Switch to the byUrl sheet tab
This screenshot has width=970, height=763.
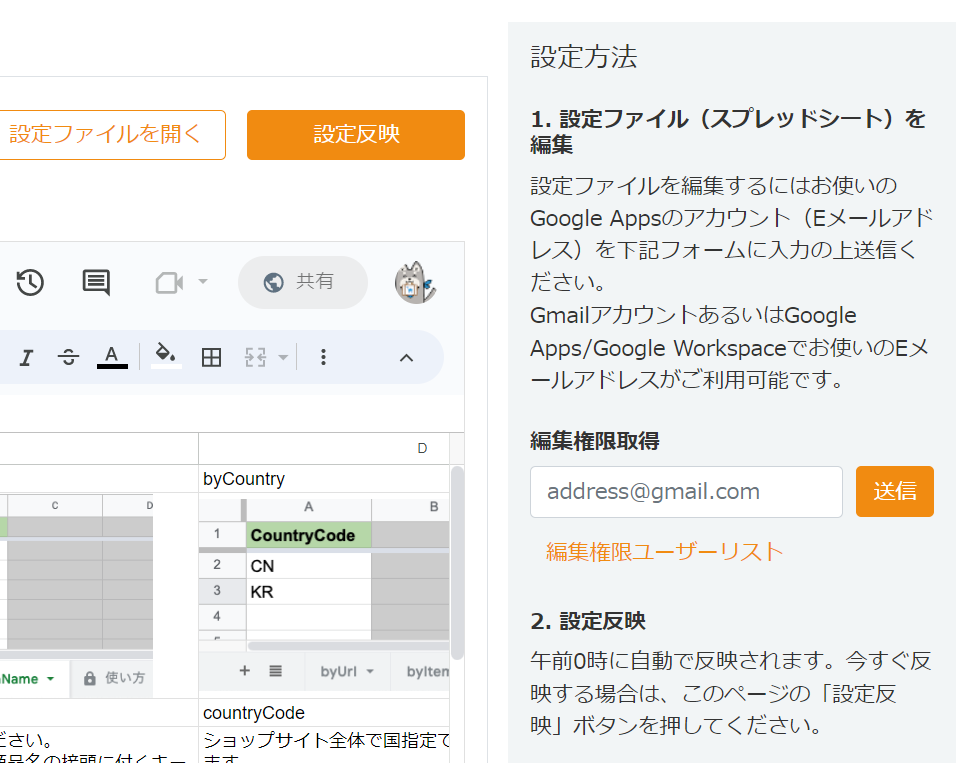pyautogui.click(x=345, y=672)
